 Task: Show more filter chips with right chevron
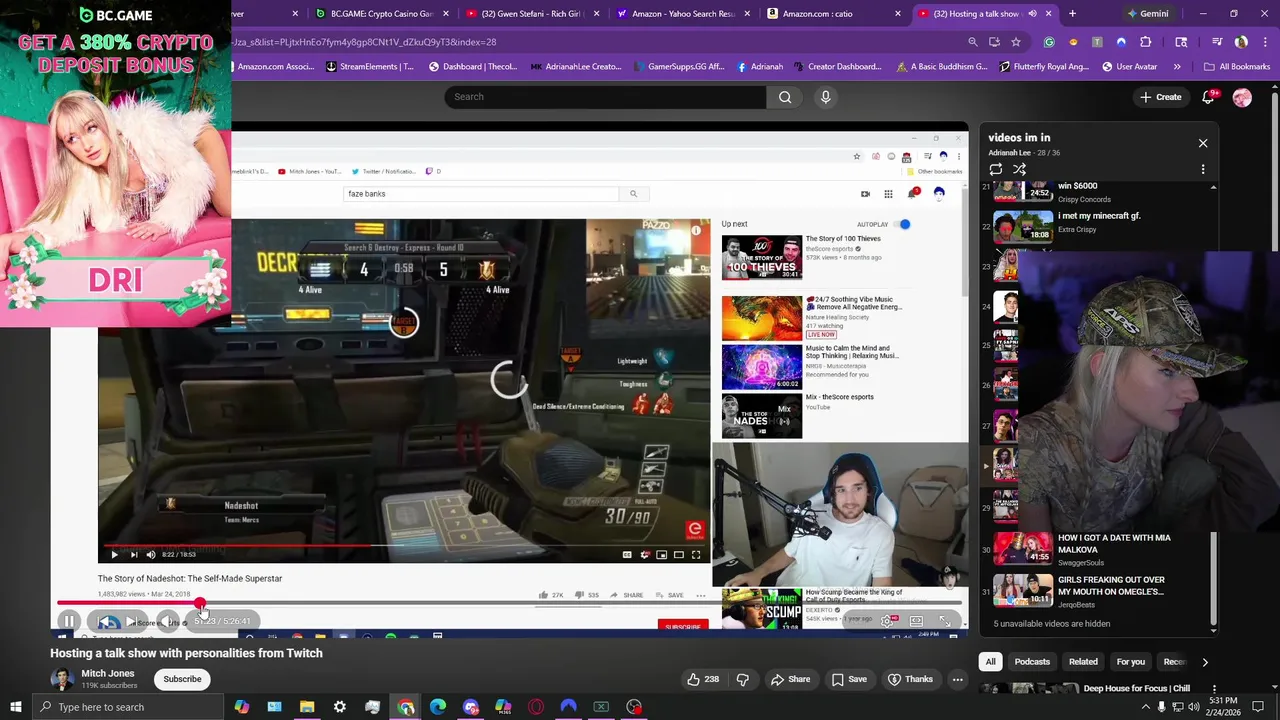coord(1205,662)
